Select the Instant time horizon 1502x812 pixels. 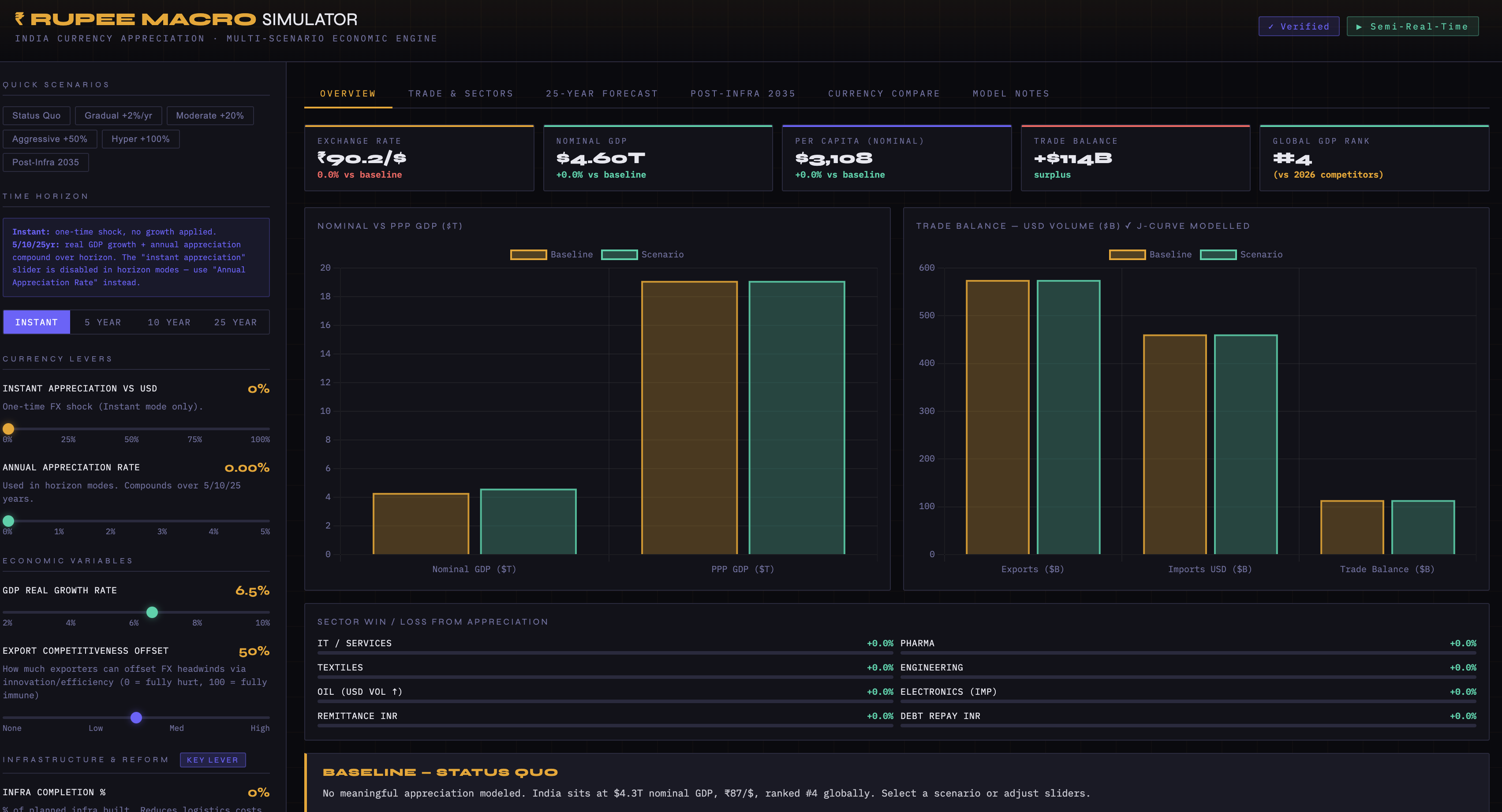[x=36, y=322]
